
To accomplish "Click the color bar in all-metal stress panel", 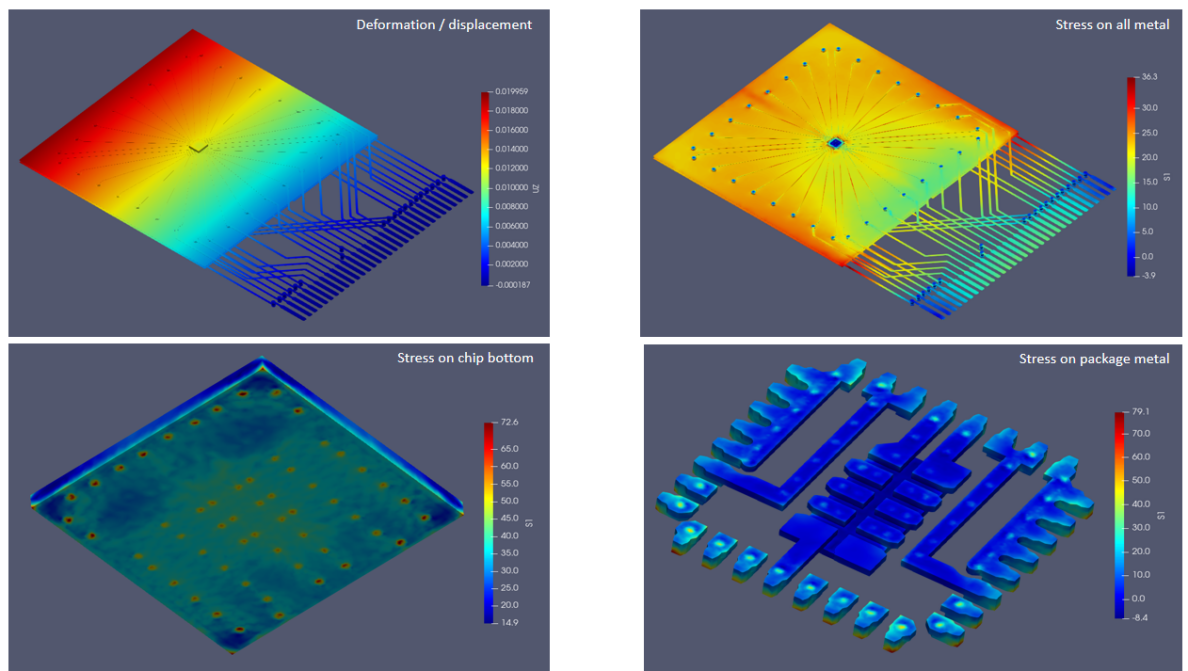I will 1132,175.
